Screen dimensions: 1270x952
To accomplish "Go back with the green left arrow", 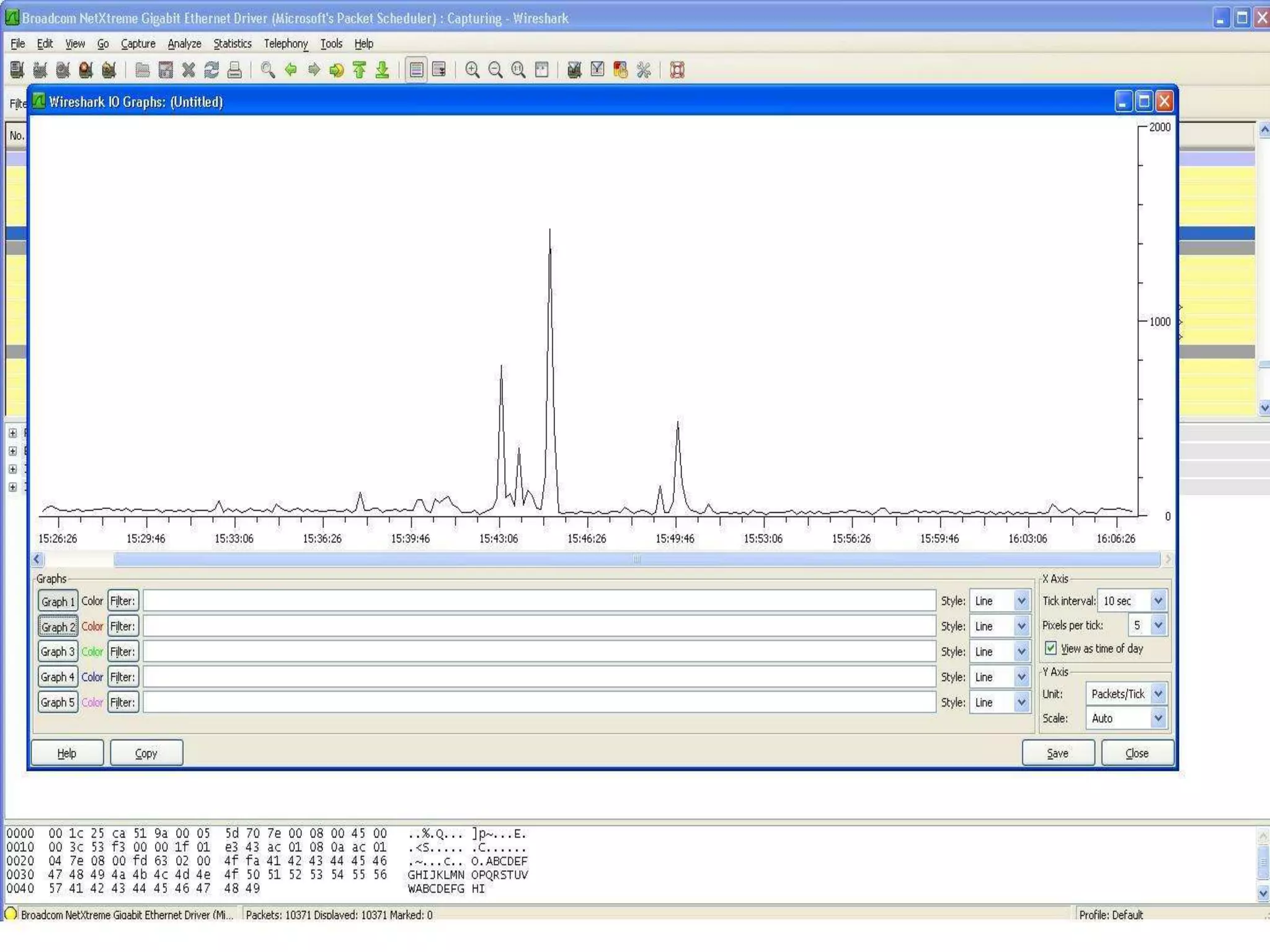I will coord(290,70).
